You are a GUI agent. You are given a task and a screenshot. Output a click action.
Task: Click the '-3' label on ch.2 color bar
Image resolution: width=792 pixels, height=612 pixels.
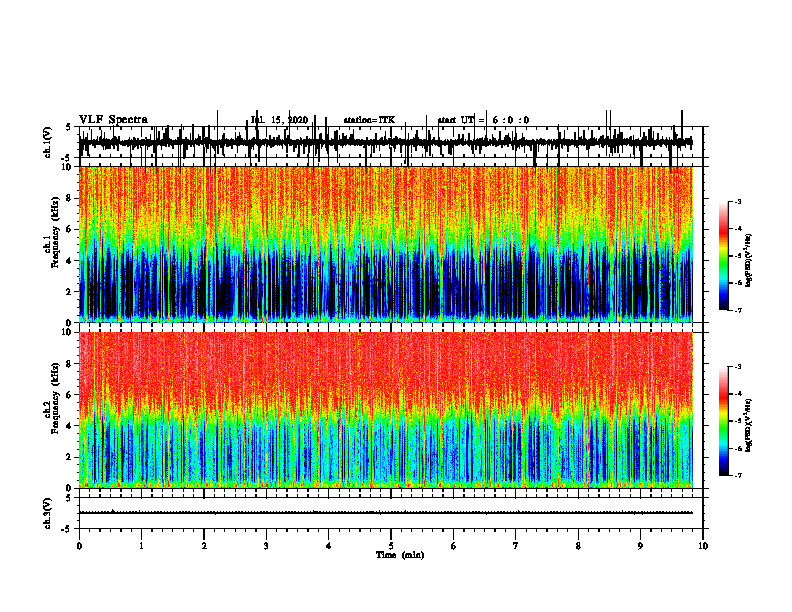[x=736, y=367]
